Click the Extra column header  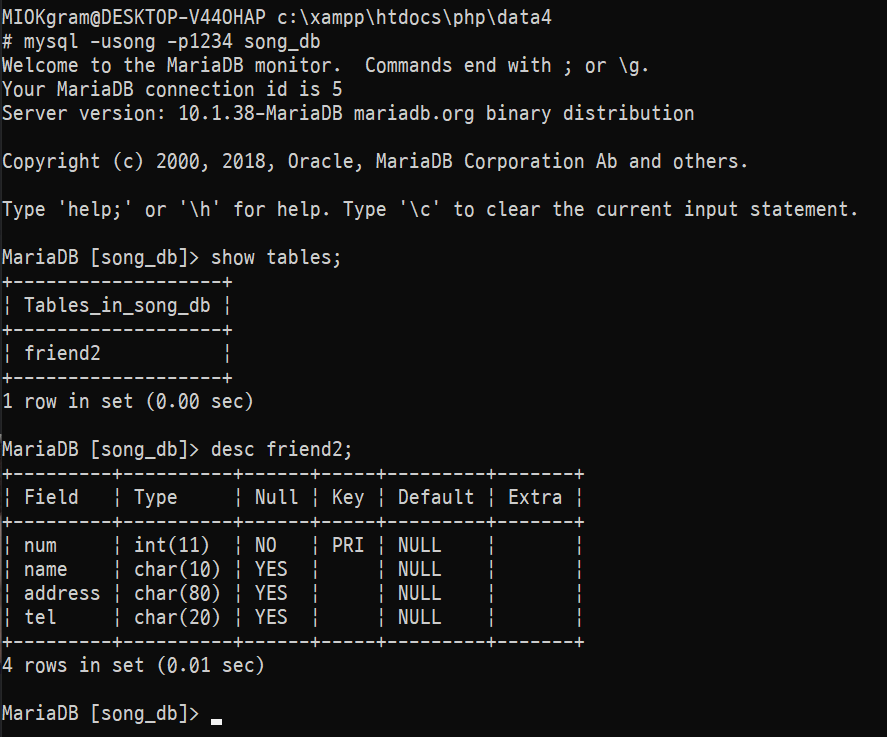point(535,497)
